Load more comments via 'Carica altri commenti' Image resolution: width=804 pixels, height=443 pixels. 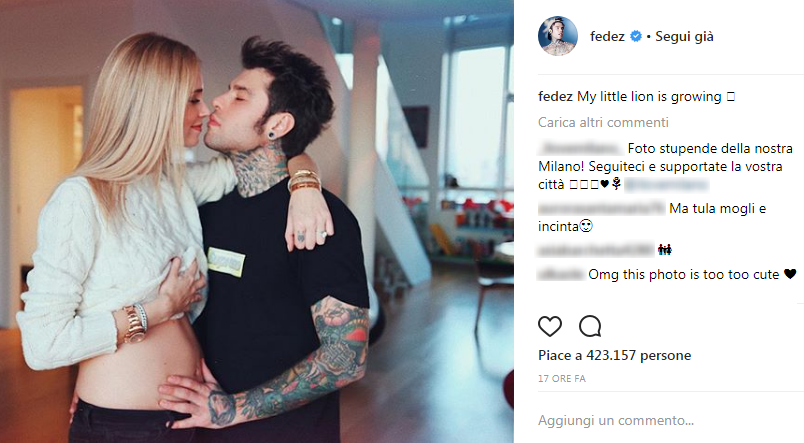click(603, 123)
